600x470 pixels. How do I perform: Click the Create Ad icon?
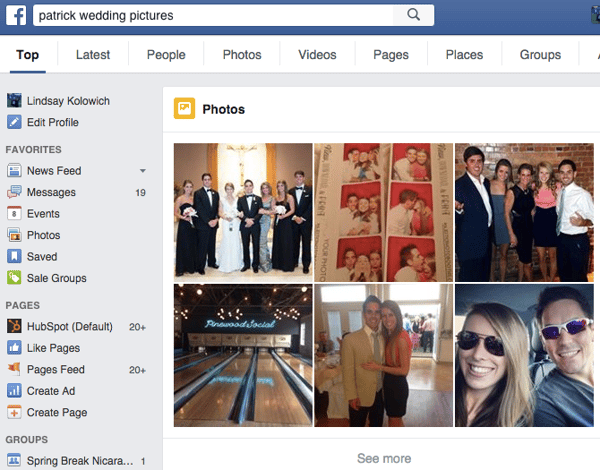click(x=14, y=391)
